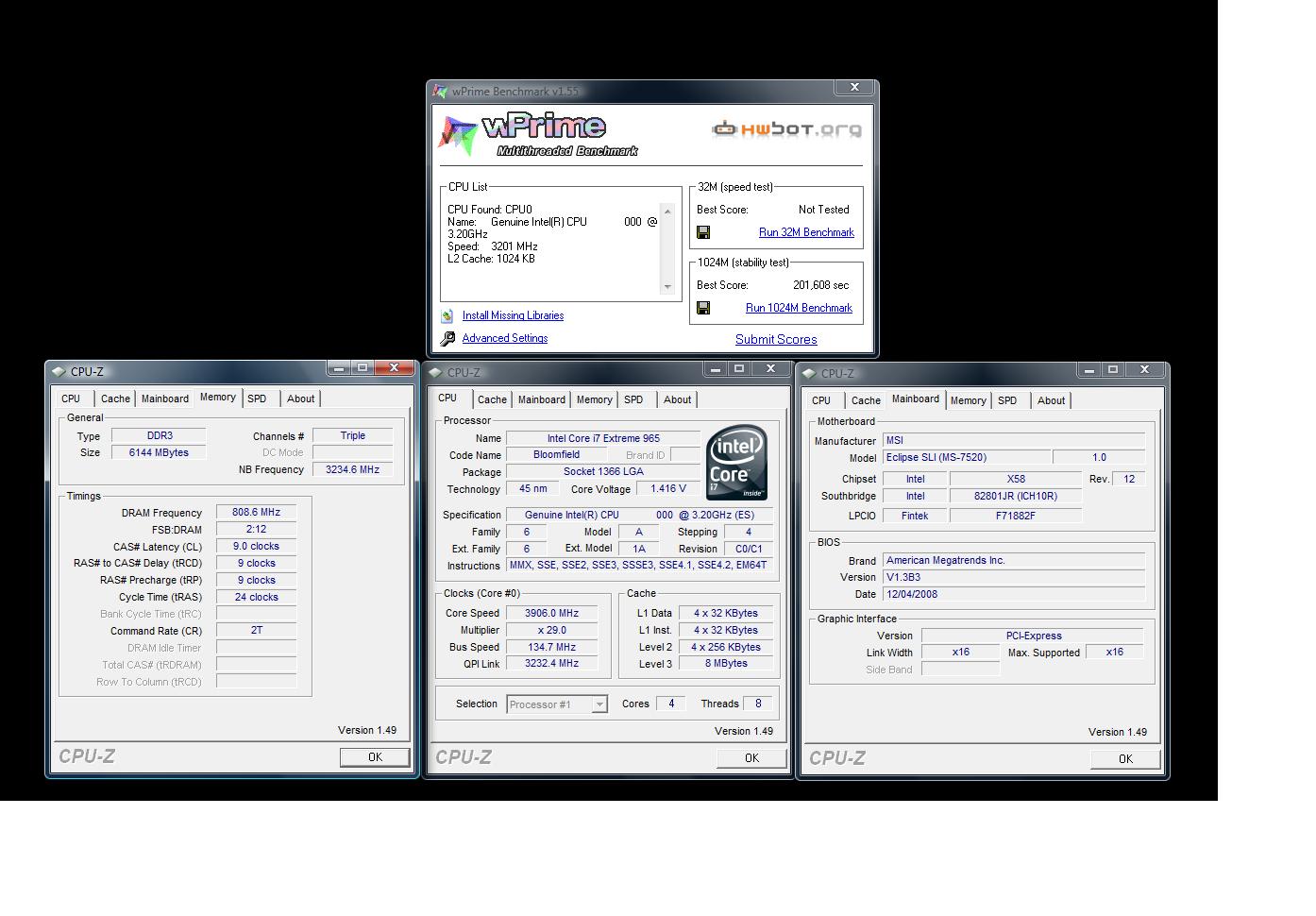Click the Channels # Triple field
Screen dimensions: 1316x916
coord(352,435)
